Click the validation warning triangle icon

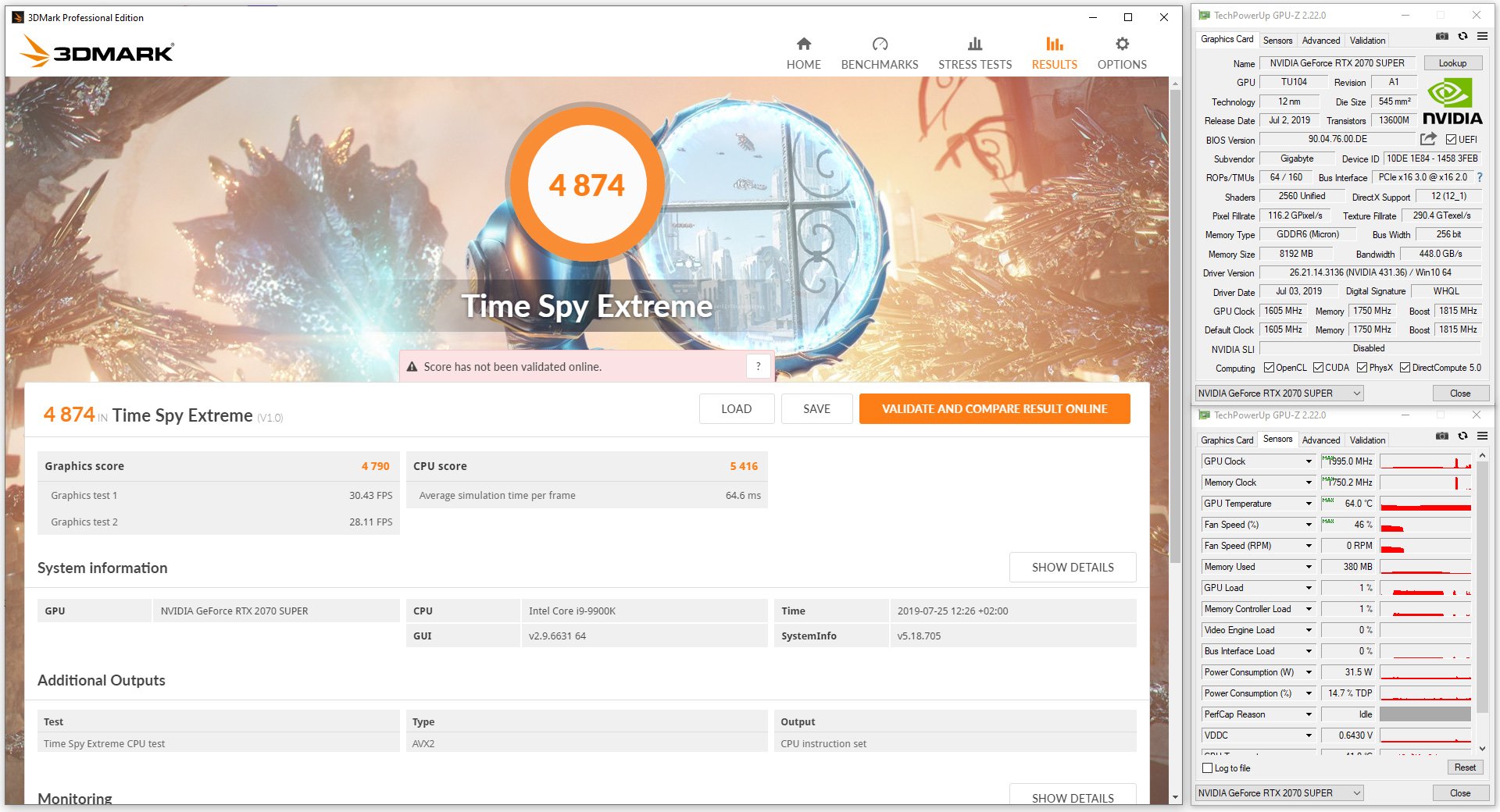pos(412,366)
